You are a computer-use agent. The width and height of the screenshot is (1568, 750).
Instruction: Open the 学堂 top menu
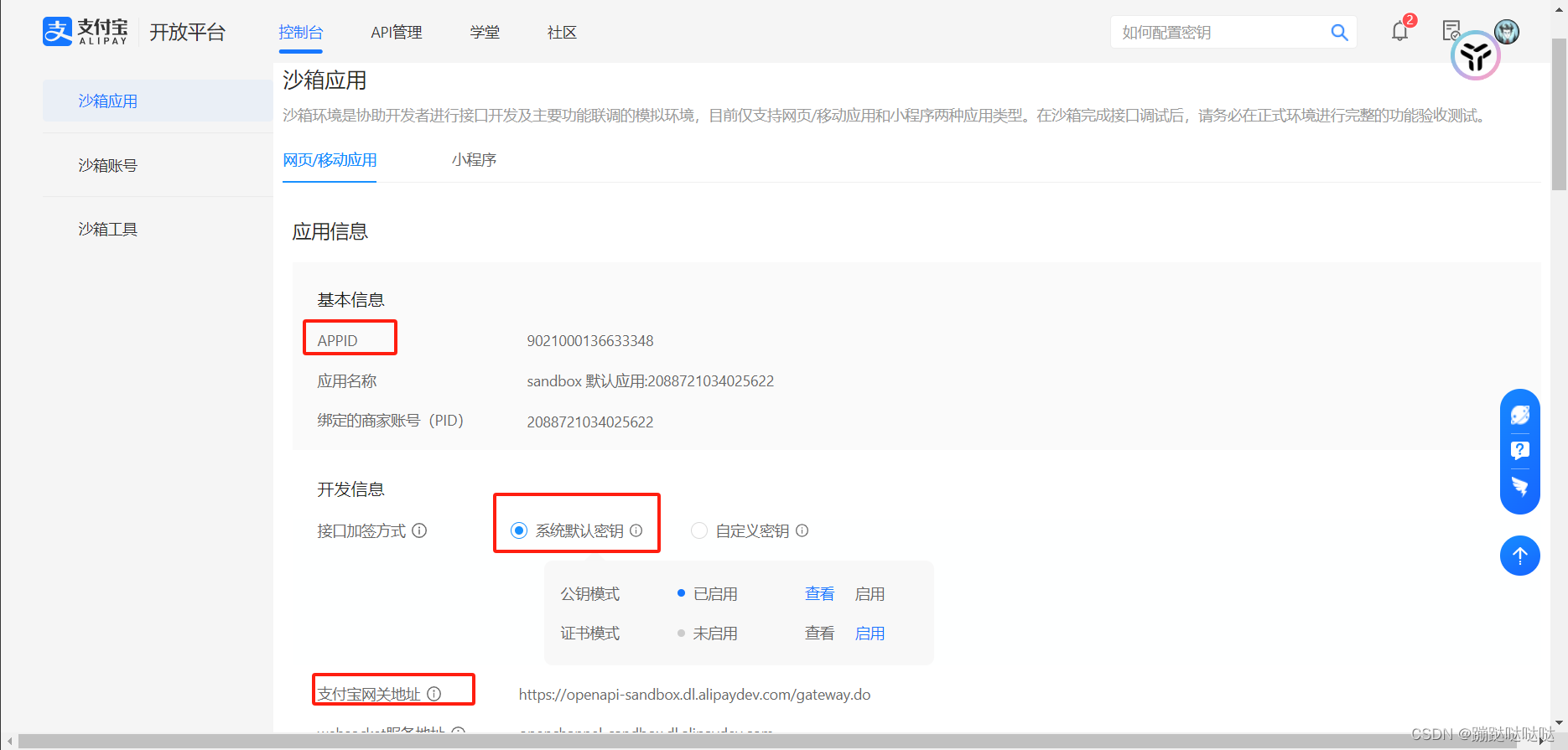(x=485, y=32)
